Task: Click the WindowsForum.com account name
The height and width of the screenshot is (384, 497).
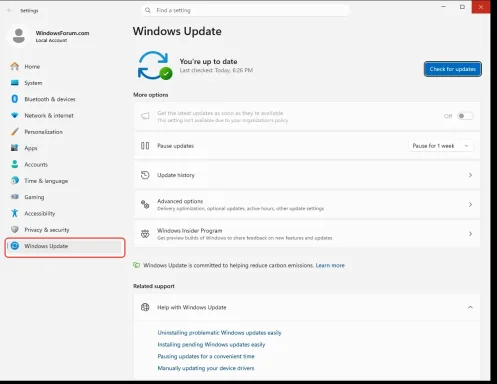Action: [62, 33]
